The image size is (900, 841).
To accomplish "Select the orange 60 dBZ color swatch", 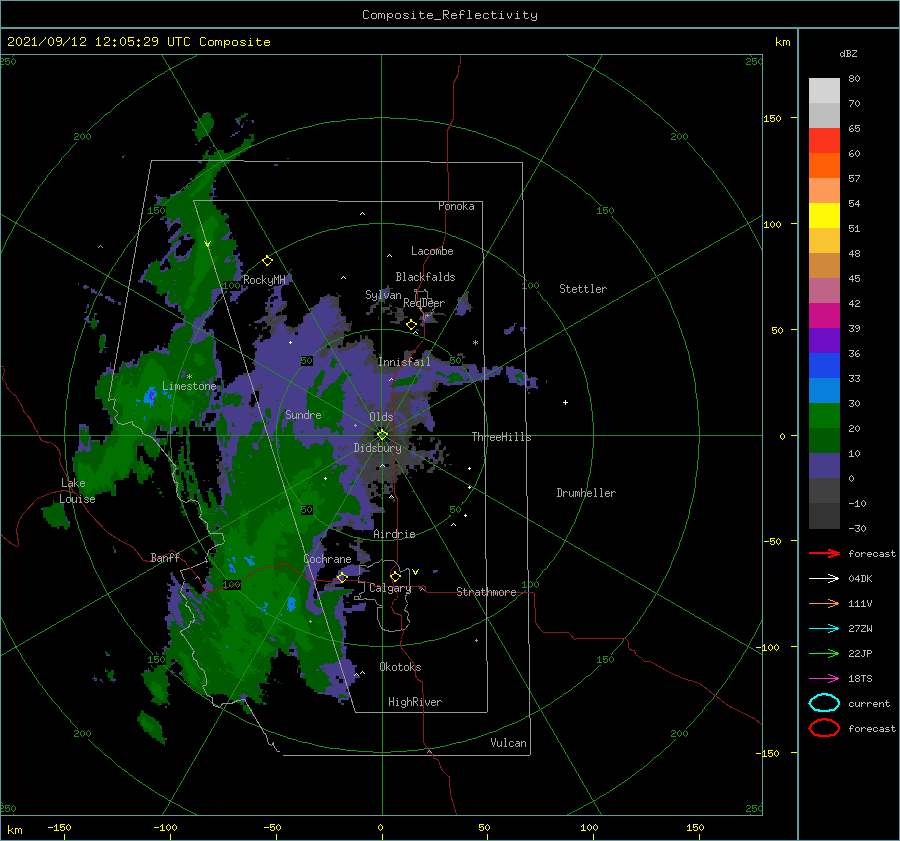I will click(824, 165).
